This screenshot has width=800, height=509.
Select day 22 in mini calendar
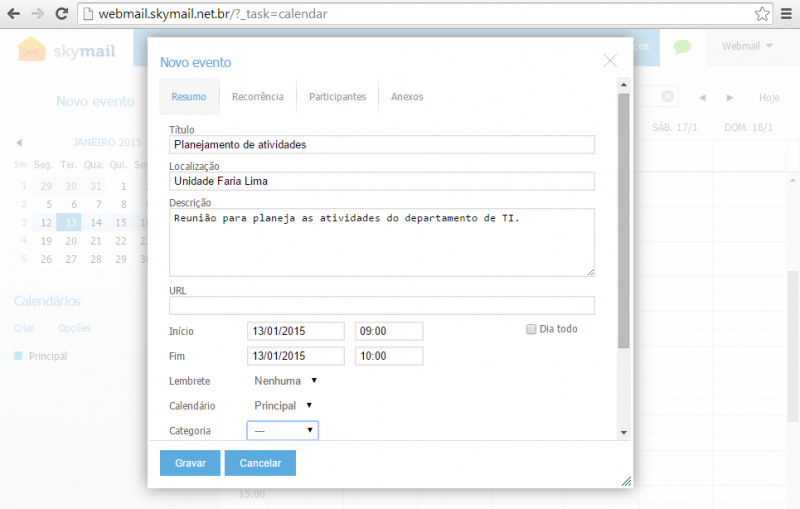click(120, 241)
